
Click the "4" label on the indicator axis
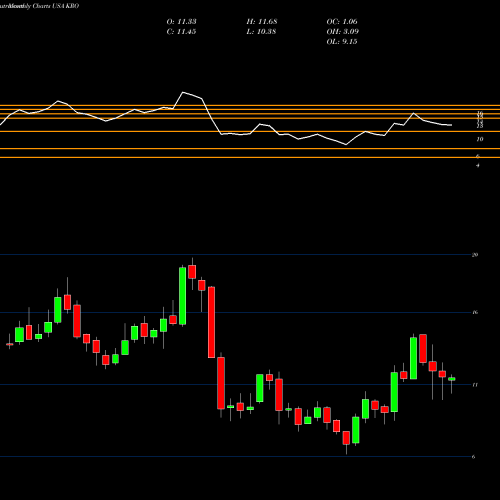[478, 165]
